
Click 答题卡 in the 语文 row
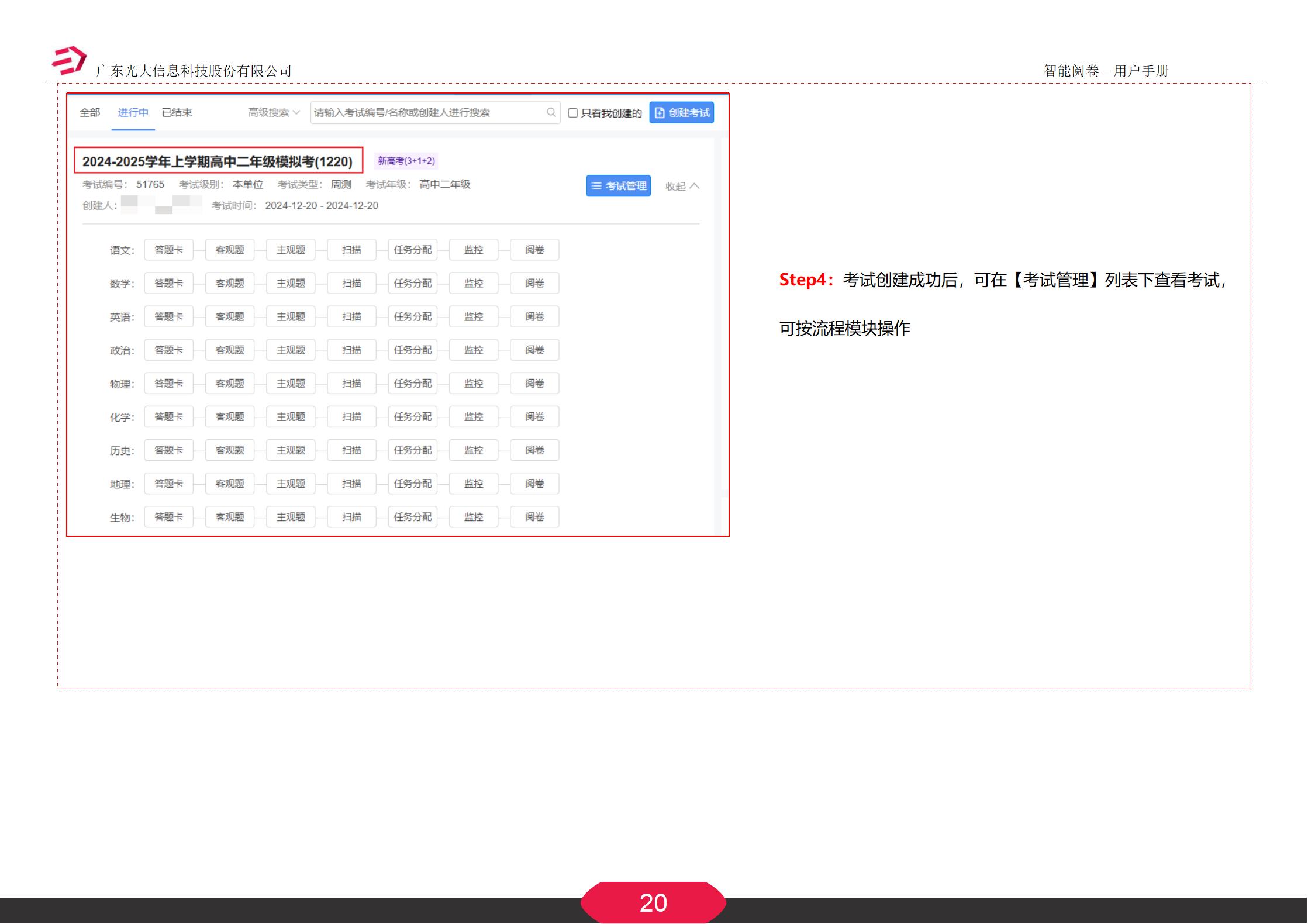point(168,250)
